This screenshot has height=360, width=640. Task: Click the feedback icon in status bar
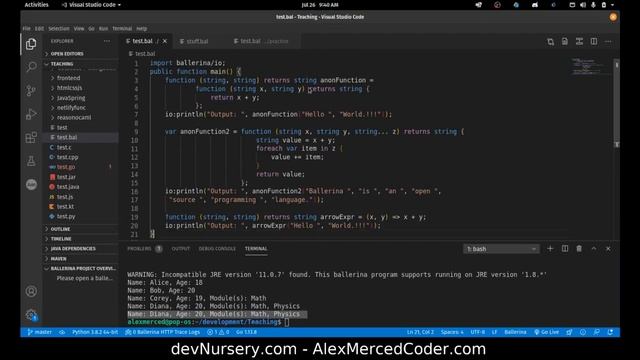point(597,332)
